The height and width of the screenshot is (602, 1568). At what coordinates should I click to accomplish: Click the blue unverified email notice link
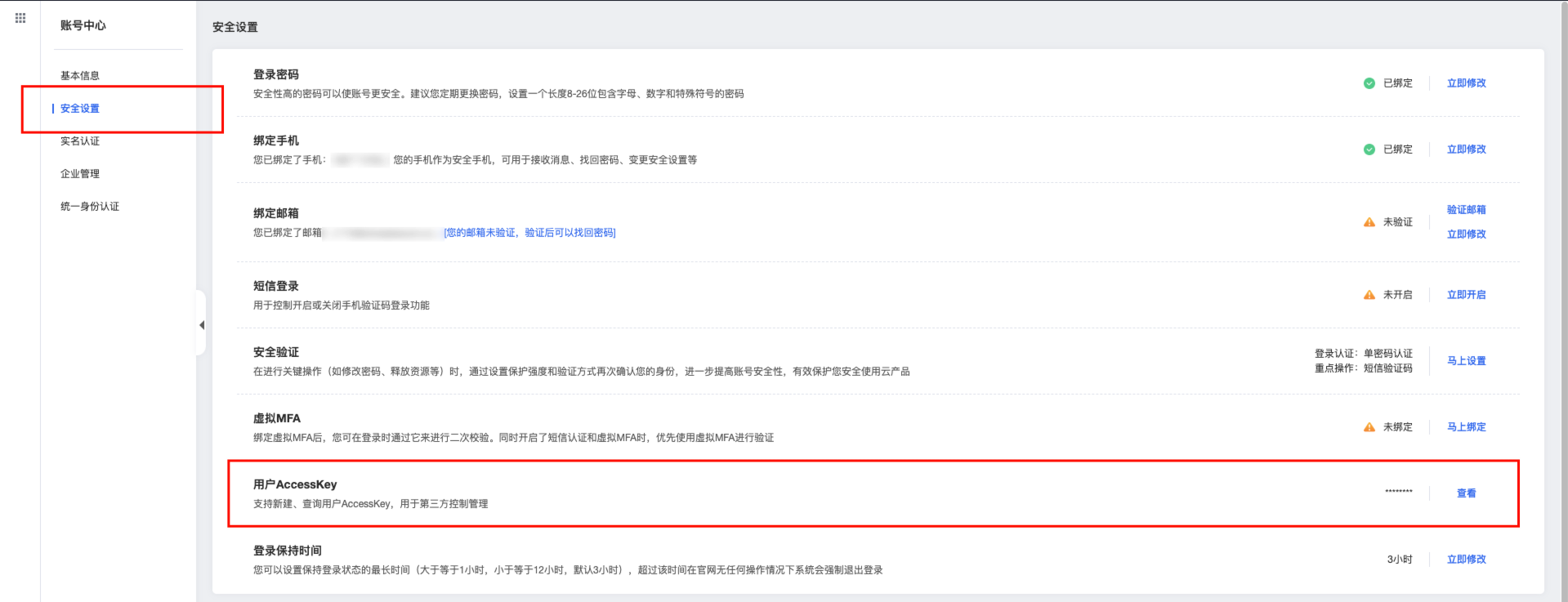click(x=529, y=233)
